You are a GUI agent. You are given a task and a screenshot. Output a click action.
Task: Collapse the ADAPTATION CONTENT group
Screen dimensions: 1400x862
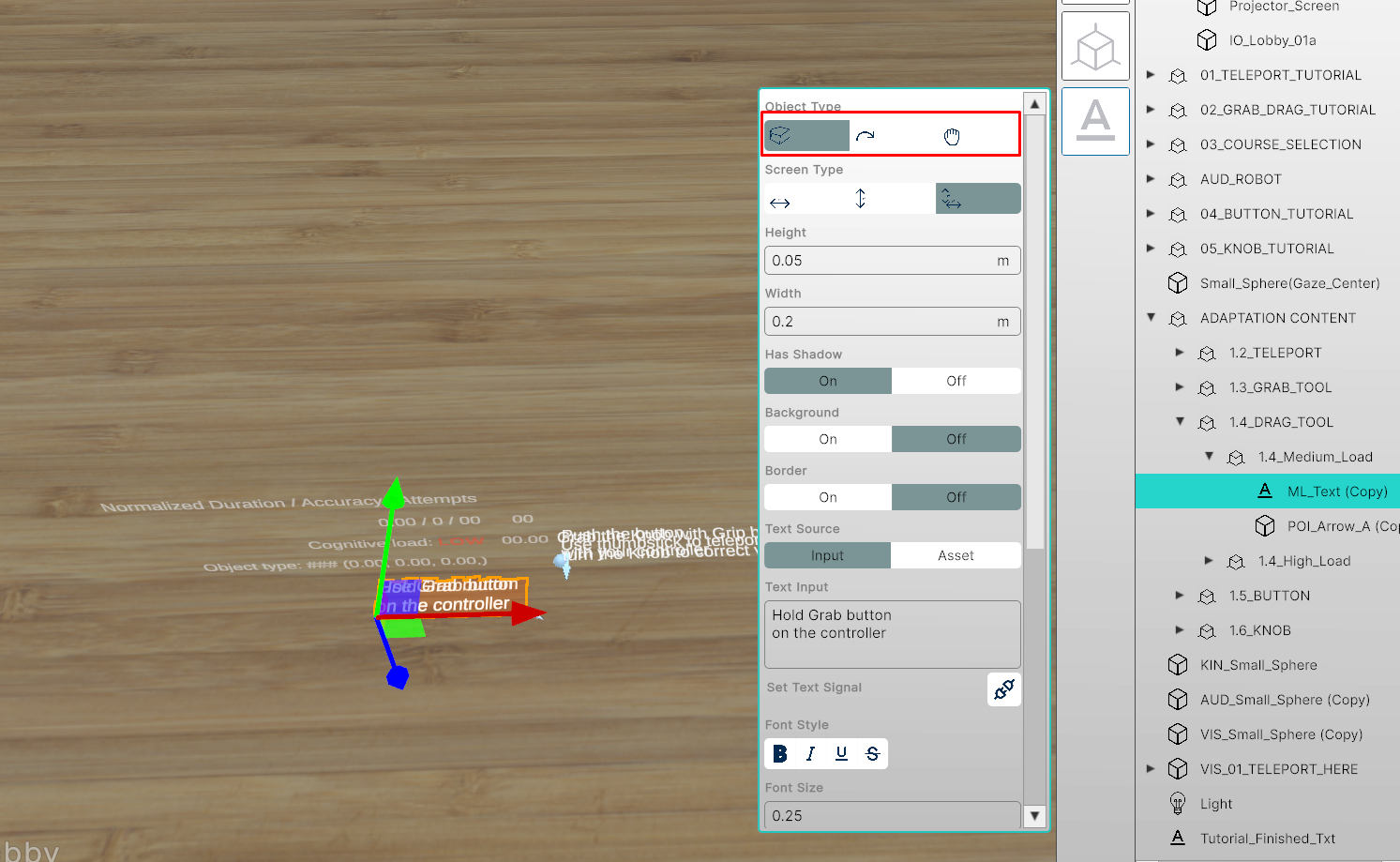tap(1151, 318)
